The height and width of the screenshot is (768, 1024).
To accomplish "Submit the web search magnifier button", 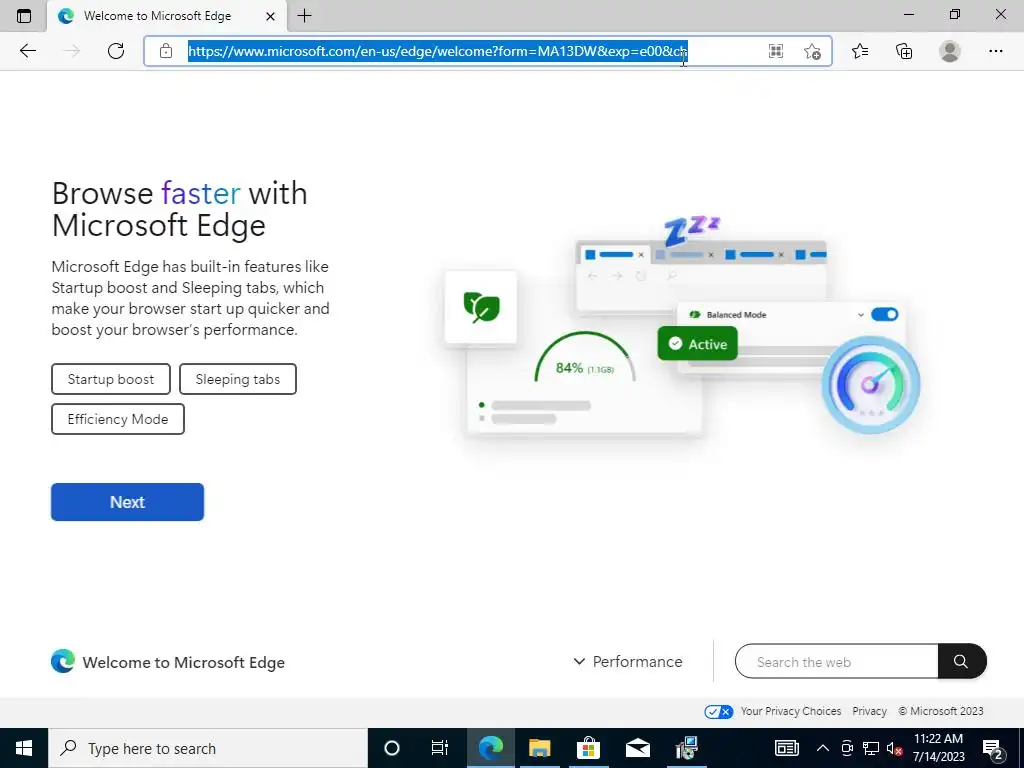I will click(x=961, y=662).
